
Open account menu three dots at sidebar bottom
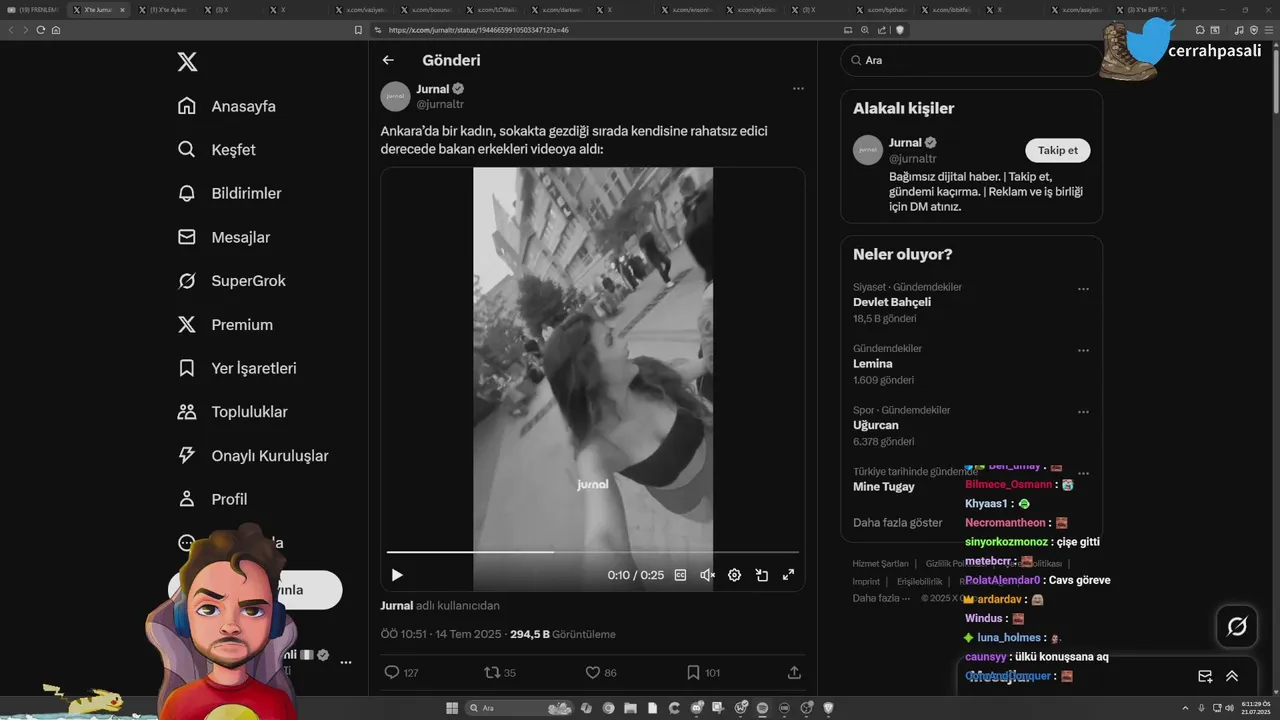point(346,662)
